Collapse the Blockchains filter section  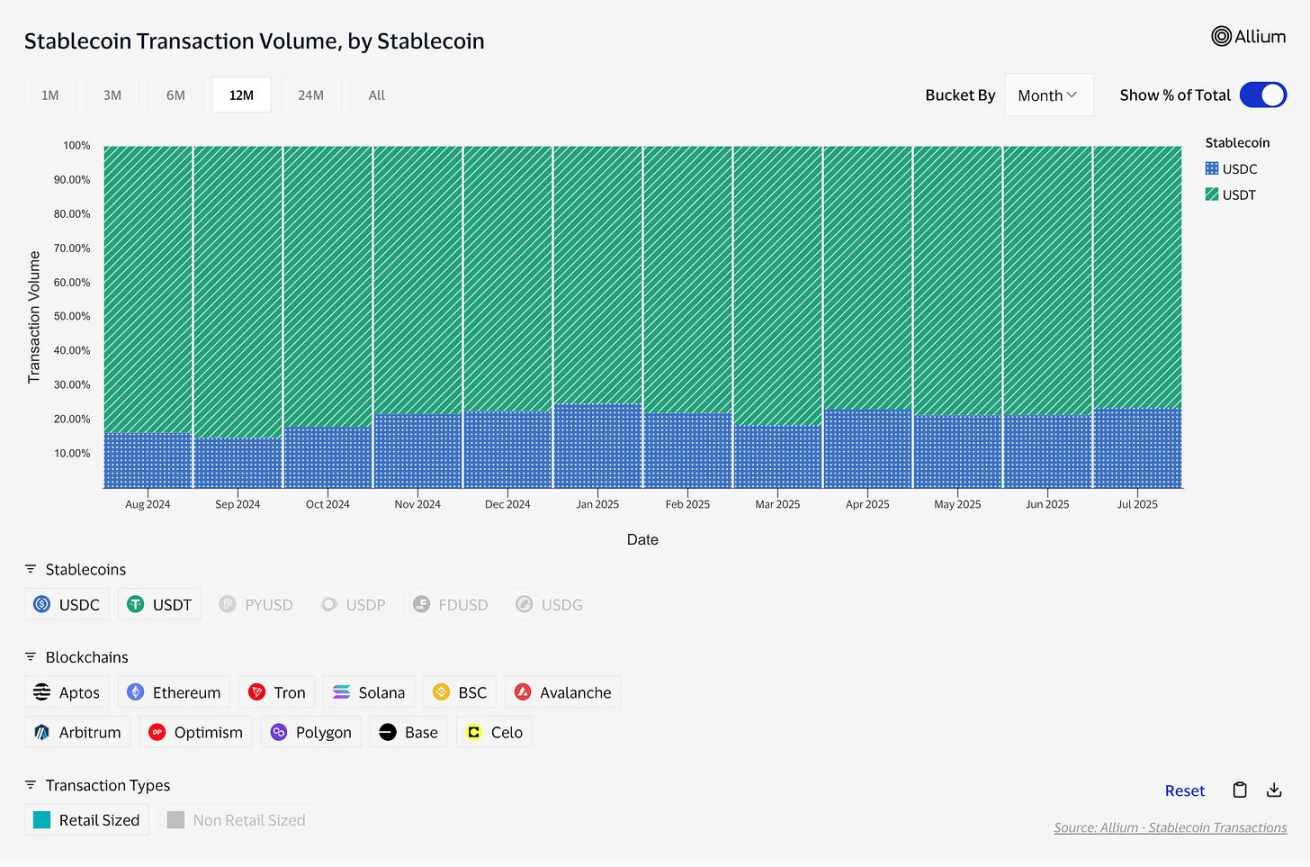pyautogui.click(x=31, y=657)
